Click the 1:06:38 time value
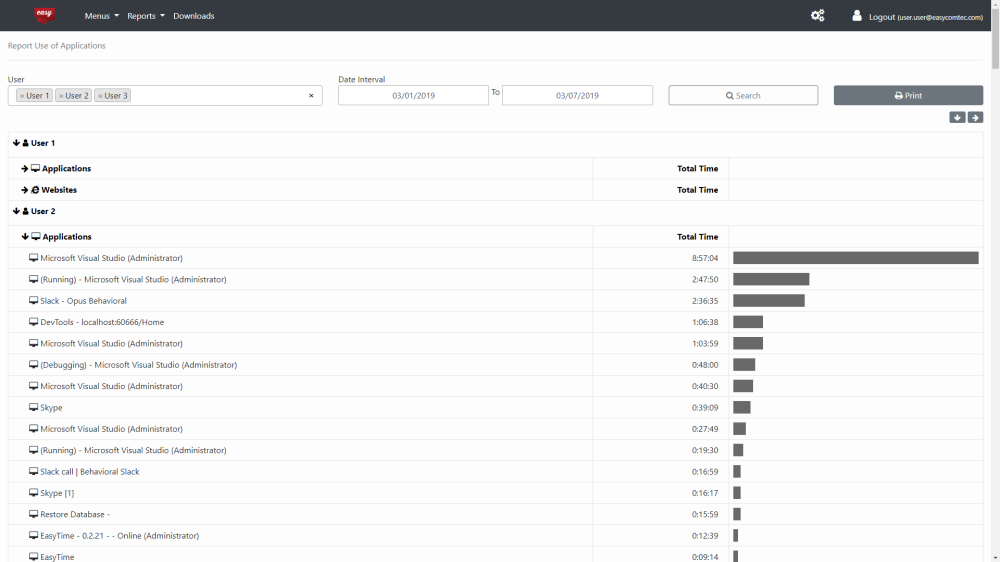Viewport: 1000px width, 562px height. (x=705, y=322)
